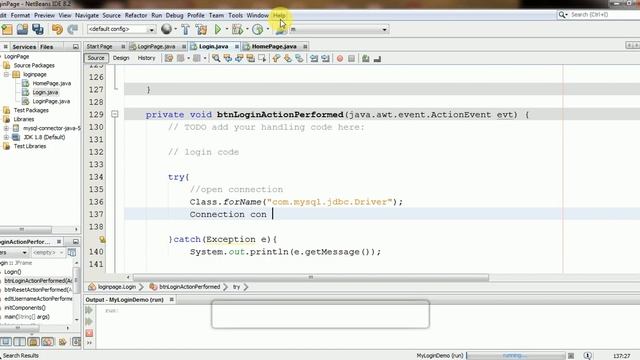Screen dimensions: 640x360
Task: Click the Open Project toolbar icon
Action: 22,29
